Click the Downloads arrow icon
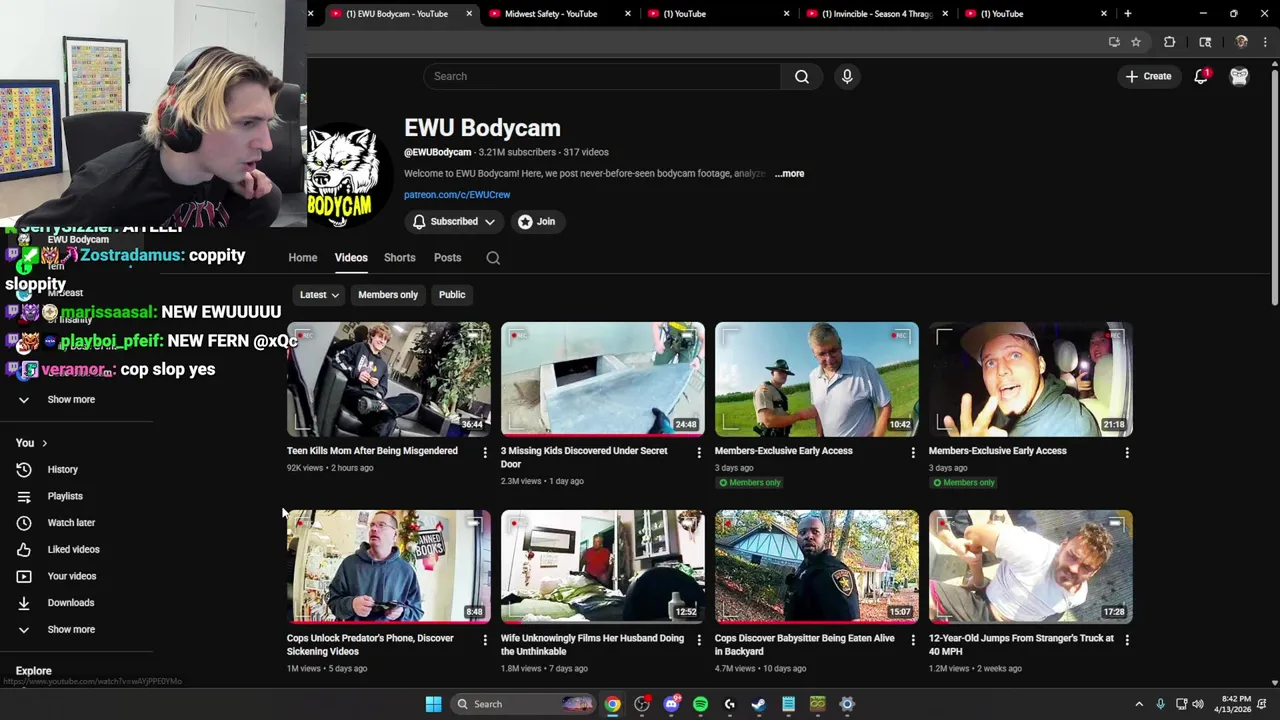Image resolution: width=1280 pixels, height=720 pixels. click(24, 603)
